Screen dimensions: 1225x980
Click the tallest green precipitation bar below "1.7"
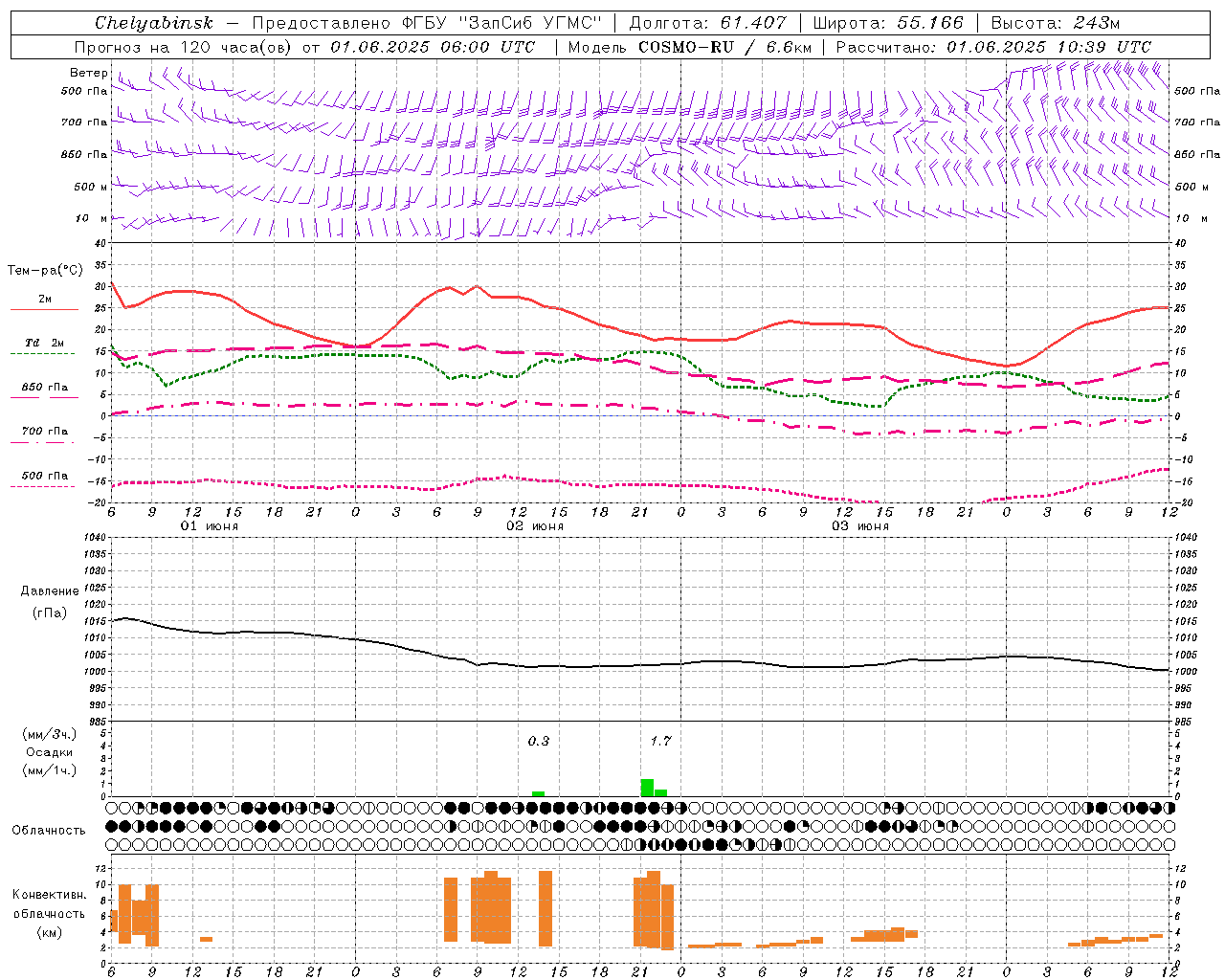tap(647, 788)
